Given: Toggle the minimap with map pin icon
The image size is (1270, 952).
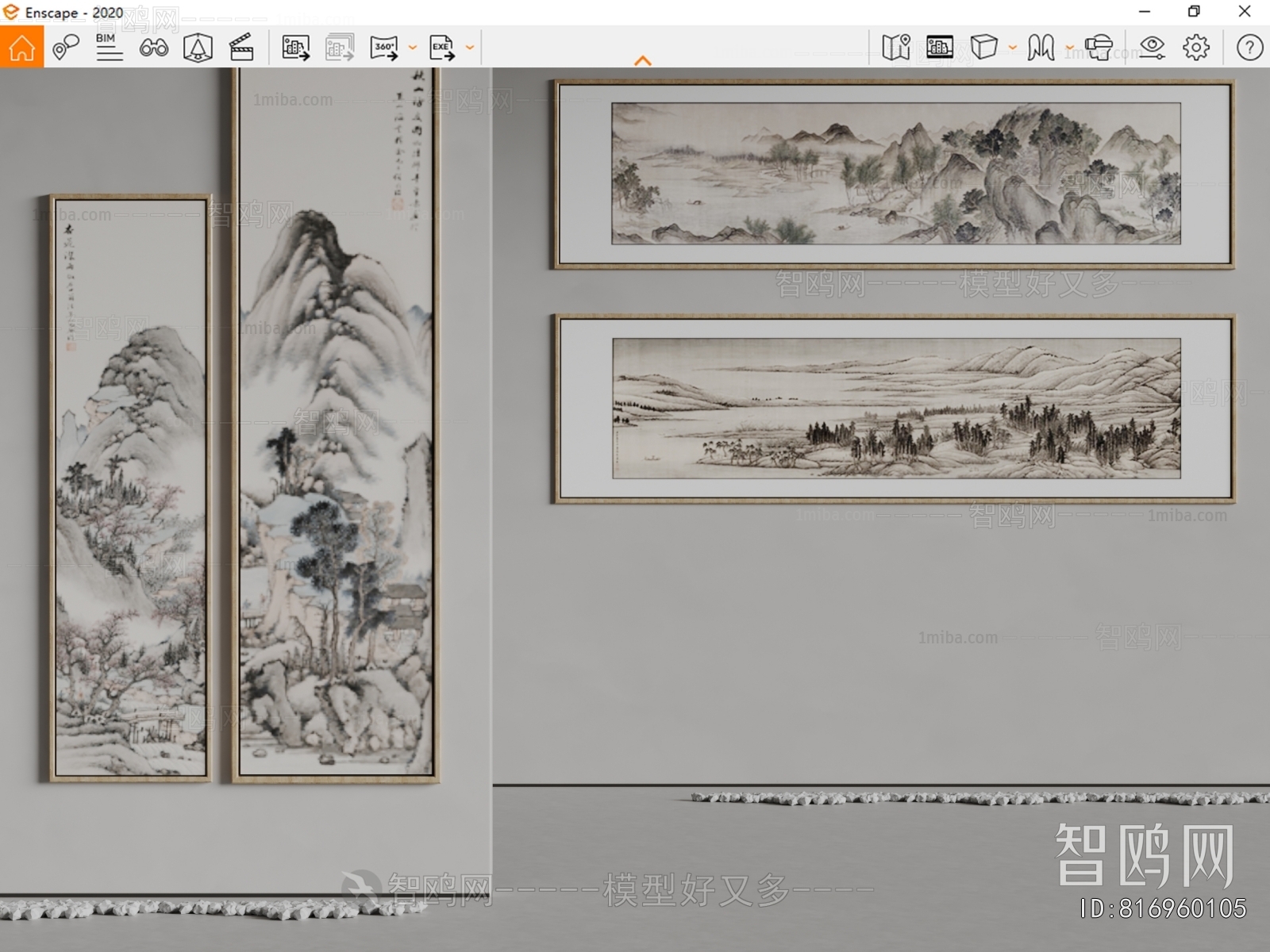Looking at the screenshot, I should click(x=895, y=48).
